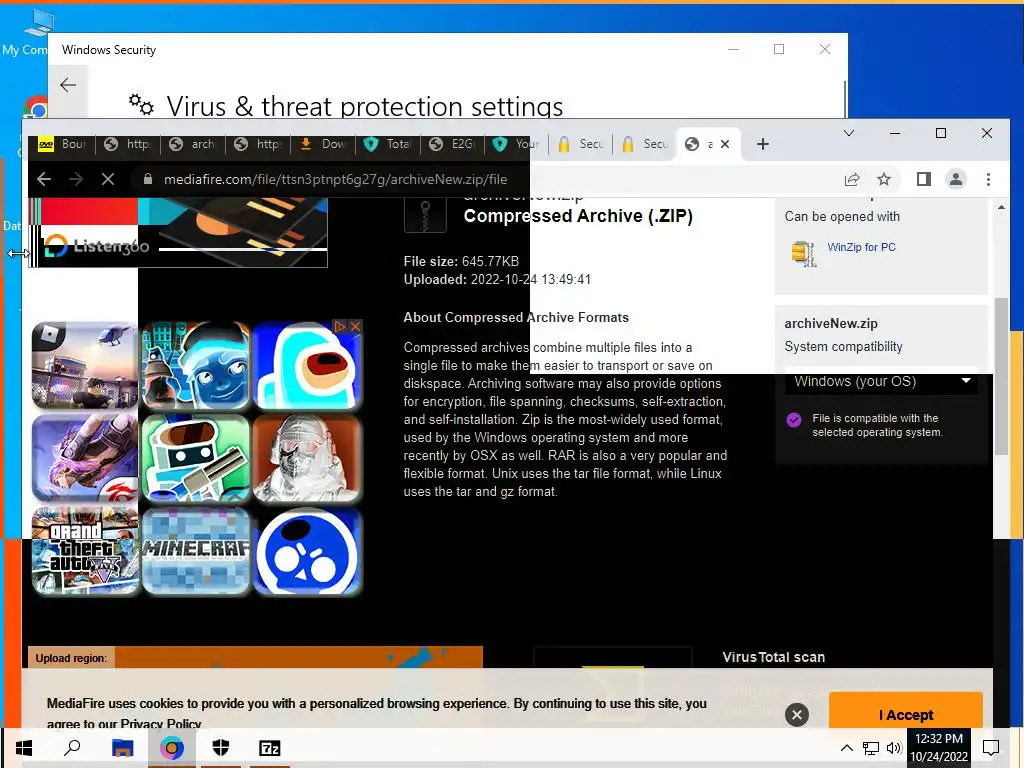Close the games ad with X
Screen dimensions: 1024x768
355,326
